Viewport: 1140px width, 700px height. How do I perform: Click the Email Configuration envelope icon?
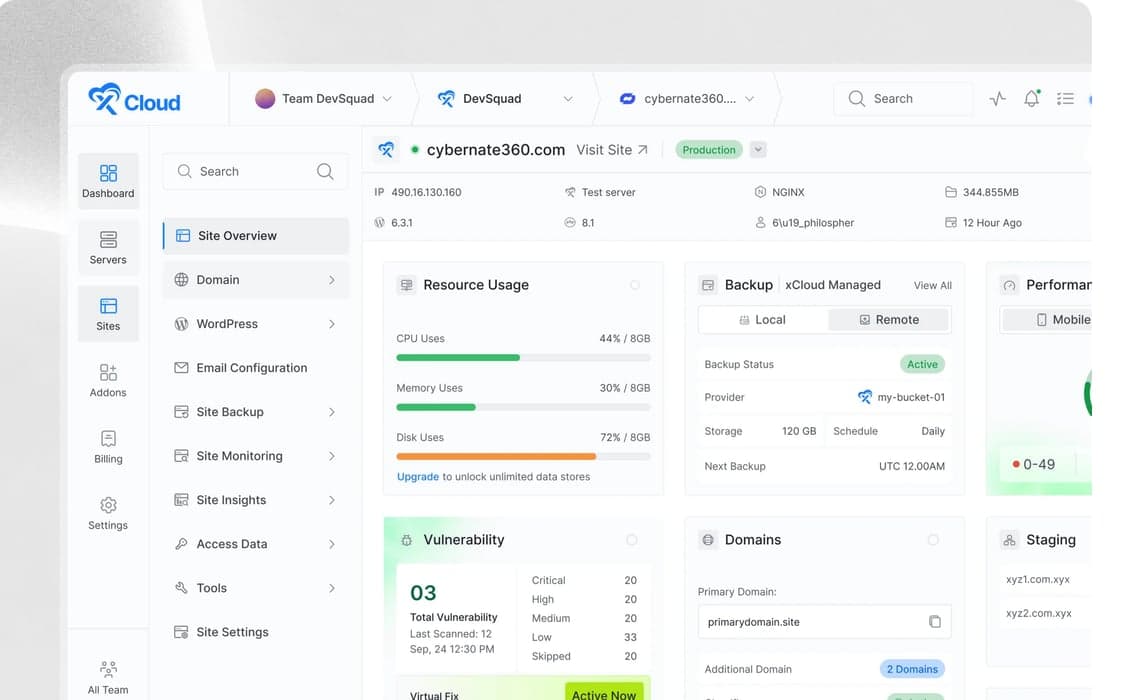point(181,368)
